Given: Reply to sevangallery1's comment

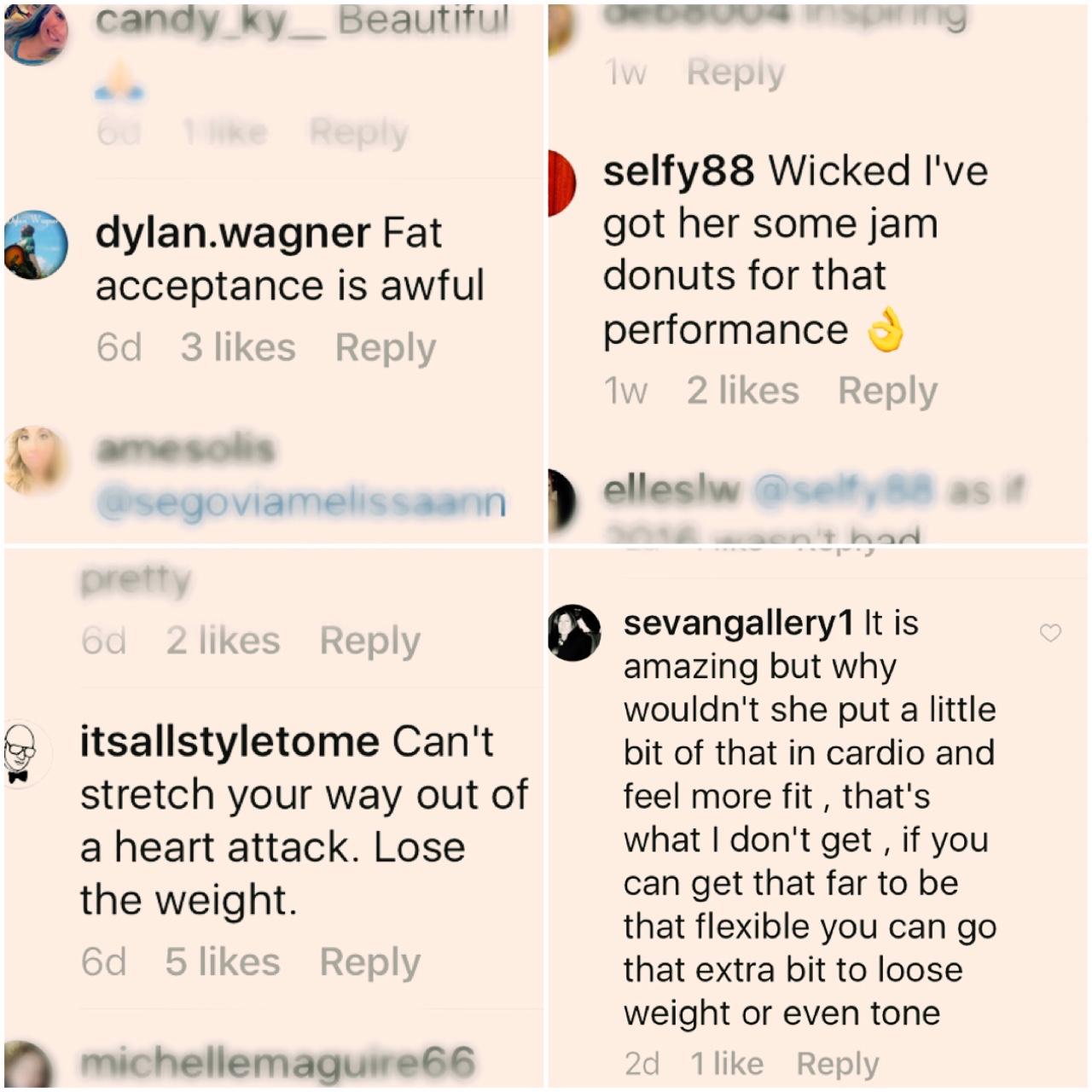Looking at the screenshot, I should pos(837,1064).
